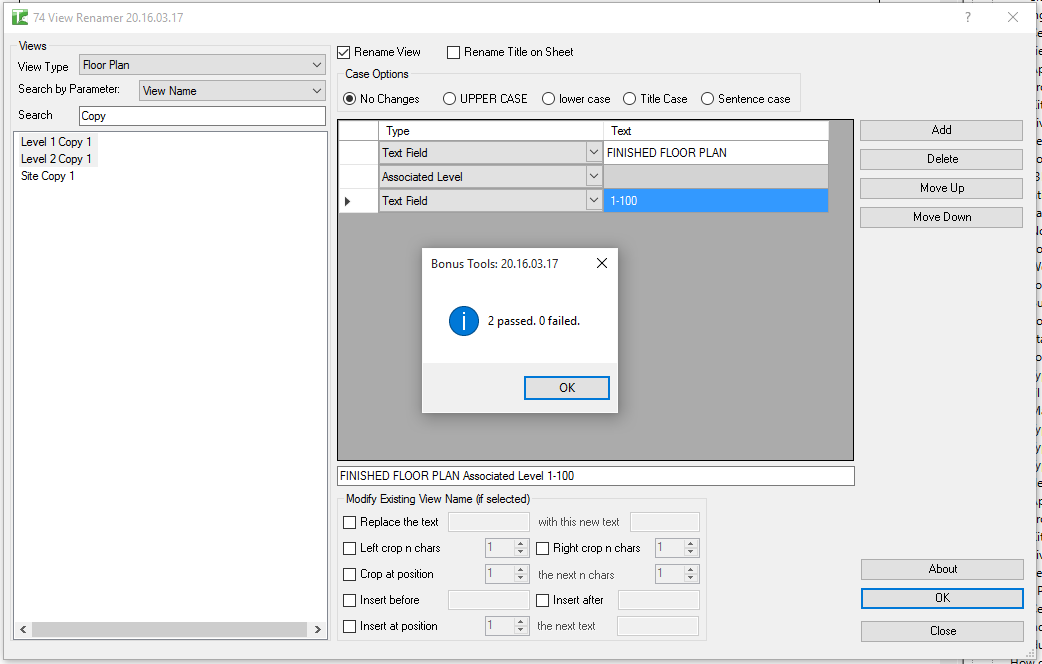1042x664 pixels.
Task: Enable Rename Title on Sheet checkbox
Action: 454,52
